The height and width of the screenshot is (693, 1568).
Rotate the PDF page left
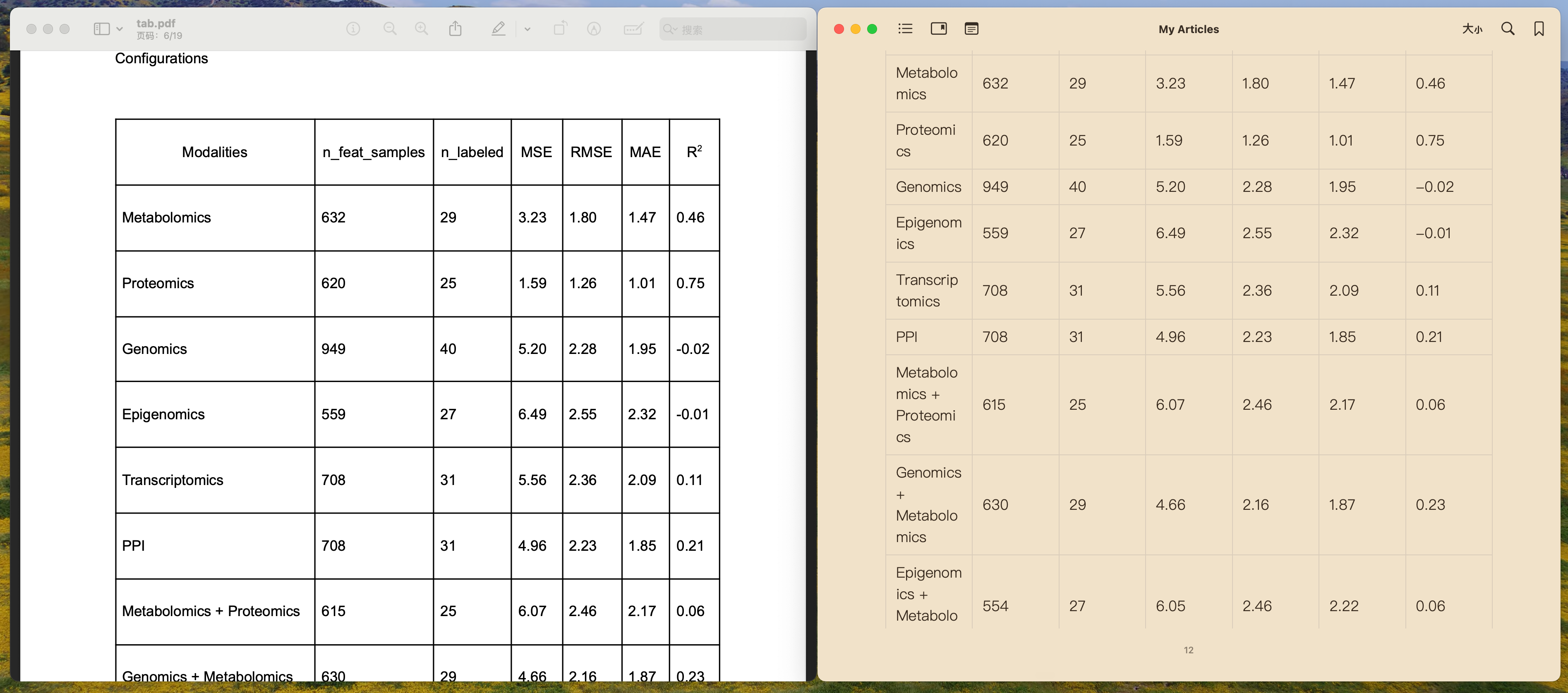click(x=559, y=29)
